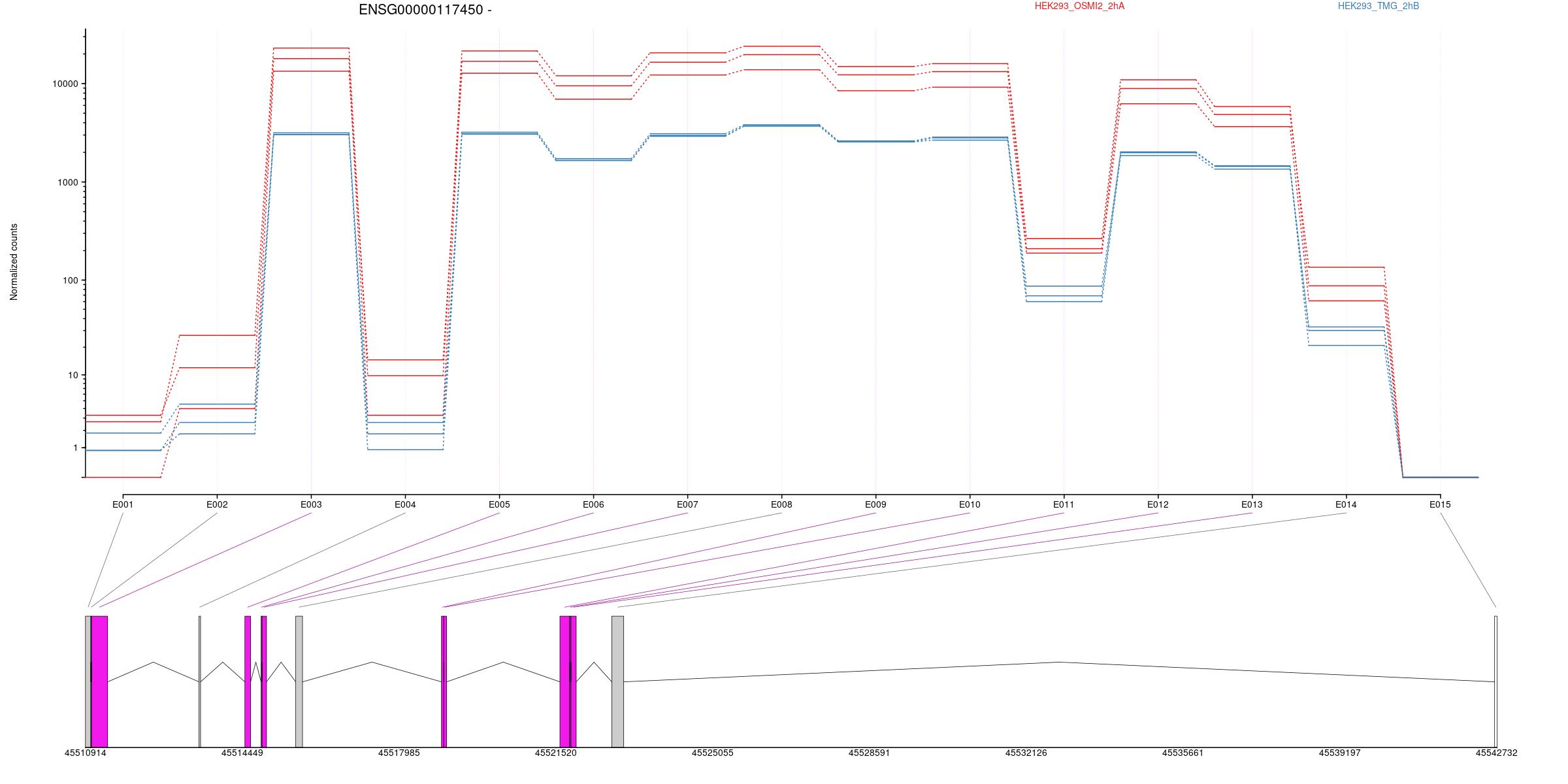Click the 100 y-axis tick label
This screenshot has height=784, width=1568.
point(71,281)
